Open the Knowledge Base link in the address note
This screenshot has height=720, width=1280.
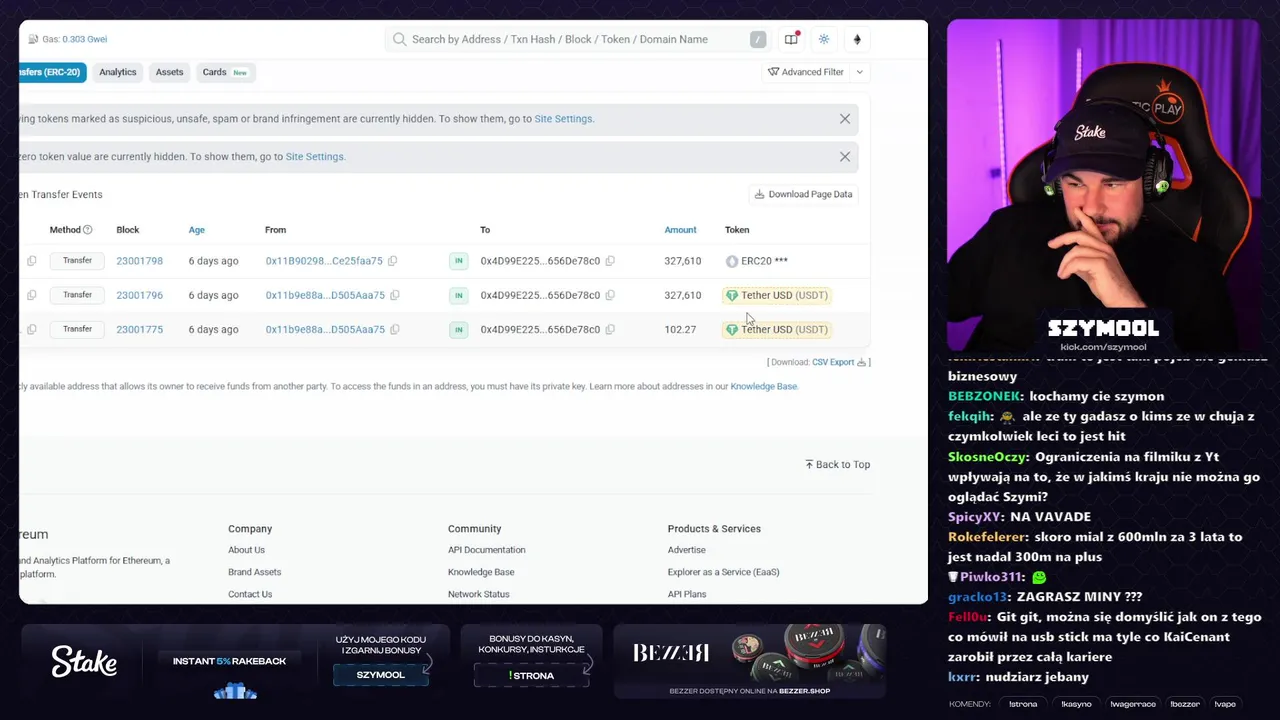click(764, 386)
